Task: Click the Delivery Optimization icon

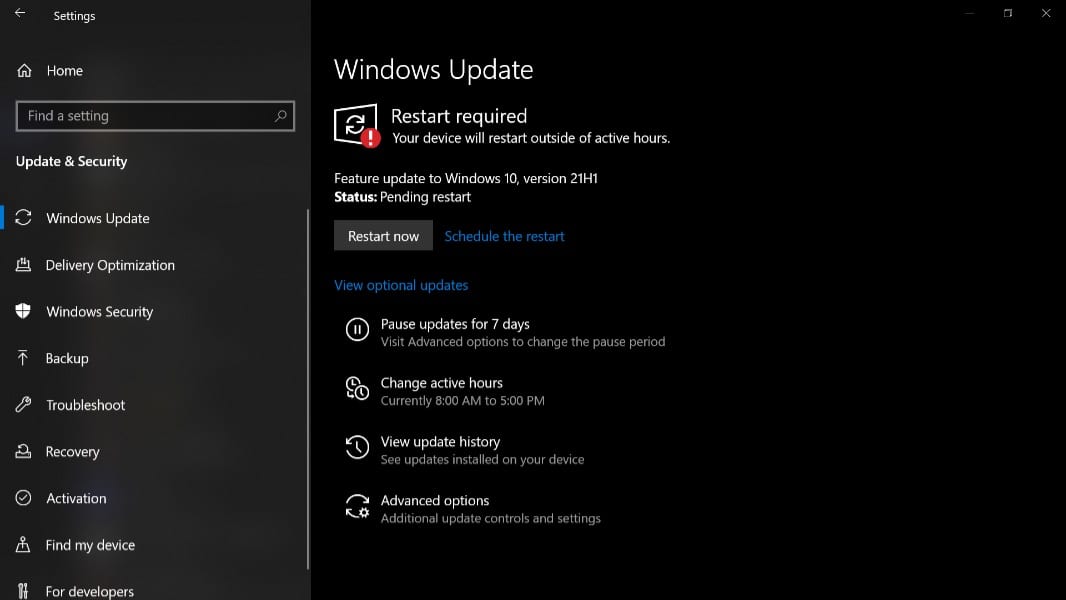Action: (x=23, y=265)
